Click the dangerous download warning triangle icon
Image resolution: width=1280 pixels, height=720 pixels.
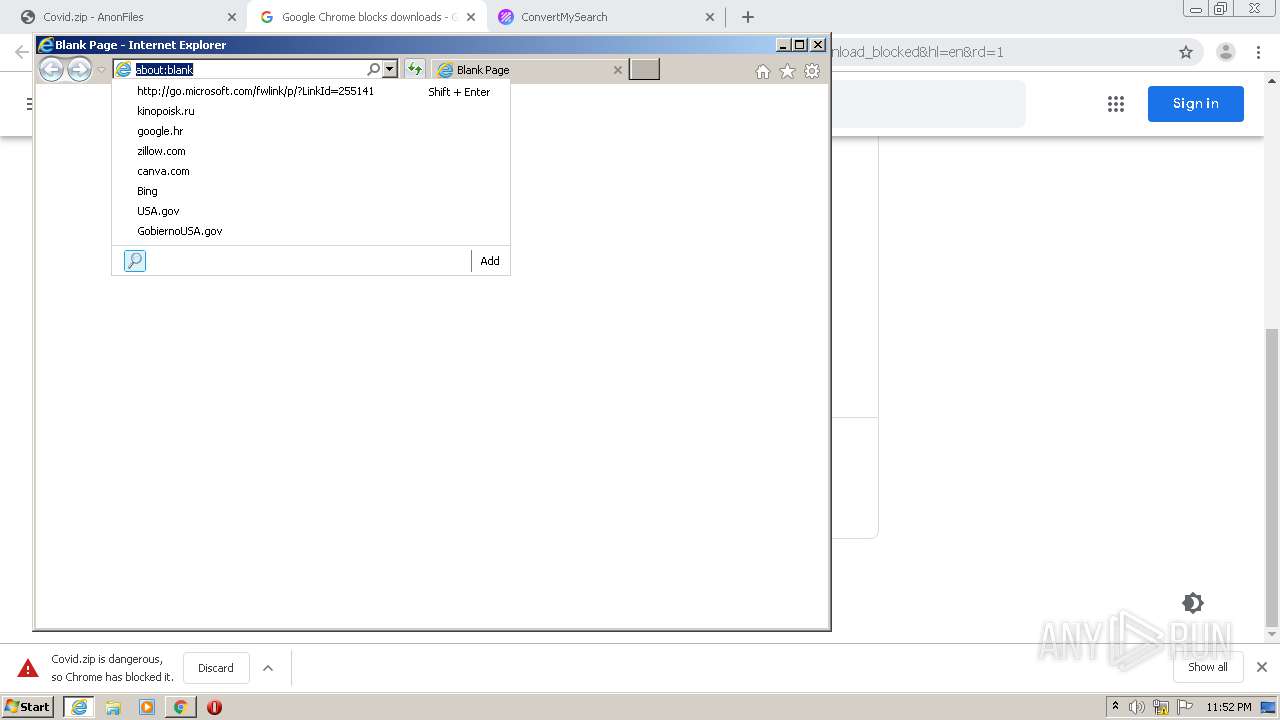(x=28, y=668)
